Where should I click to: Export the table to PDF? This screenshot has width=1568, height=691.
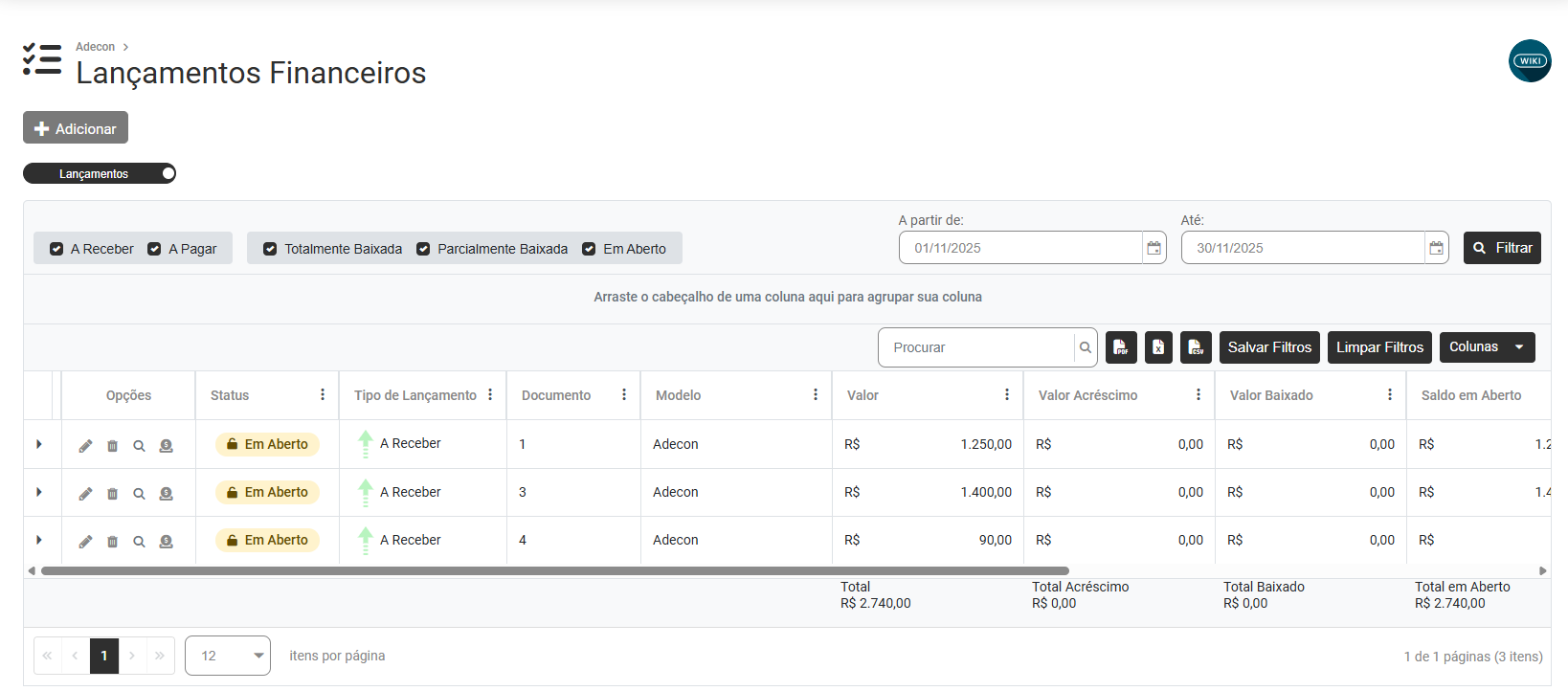tap(1121, 347)
